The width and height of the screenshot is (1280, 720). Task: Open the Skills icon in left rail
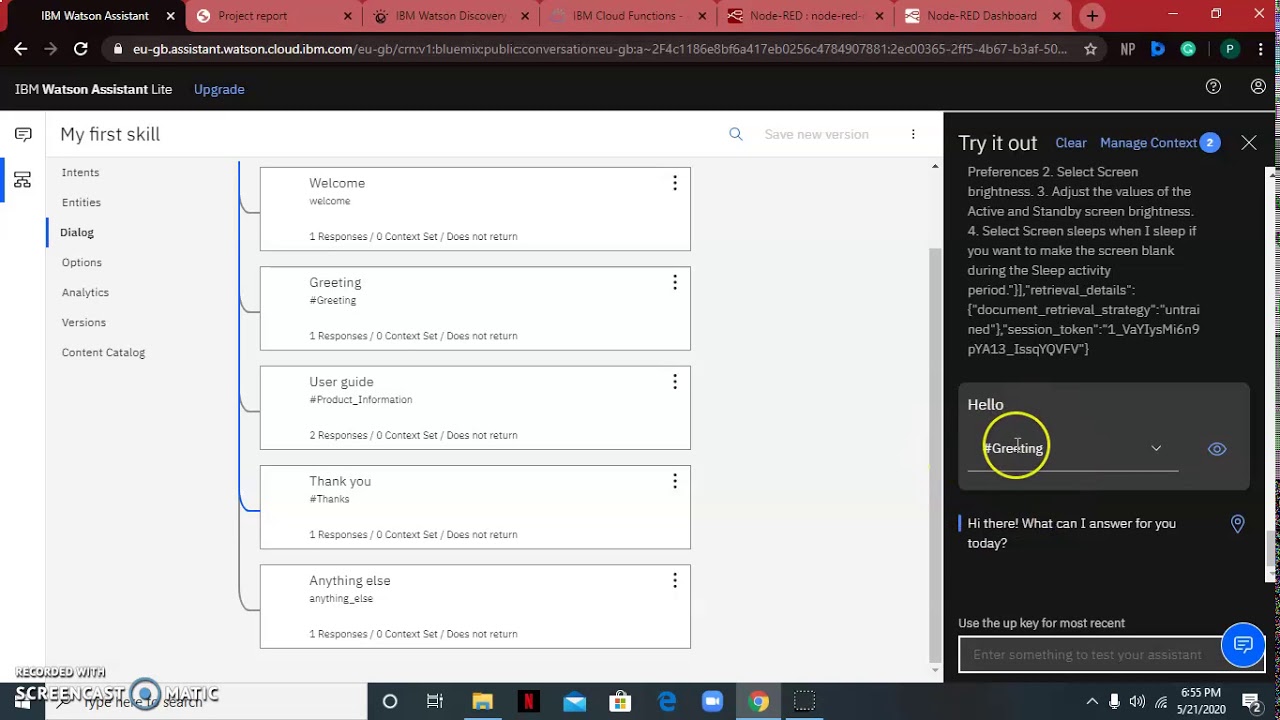[x=23, y=180]
